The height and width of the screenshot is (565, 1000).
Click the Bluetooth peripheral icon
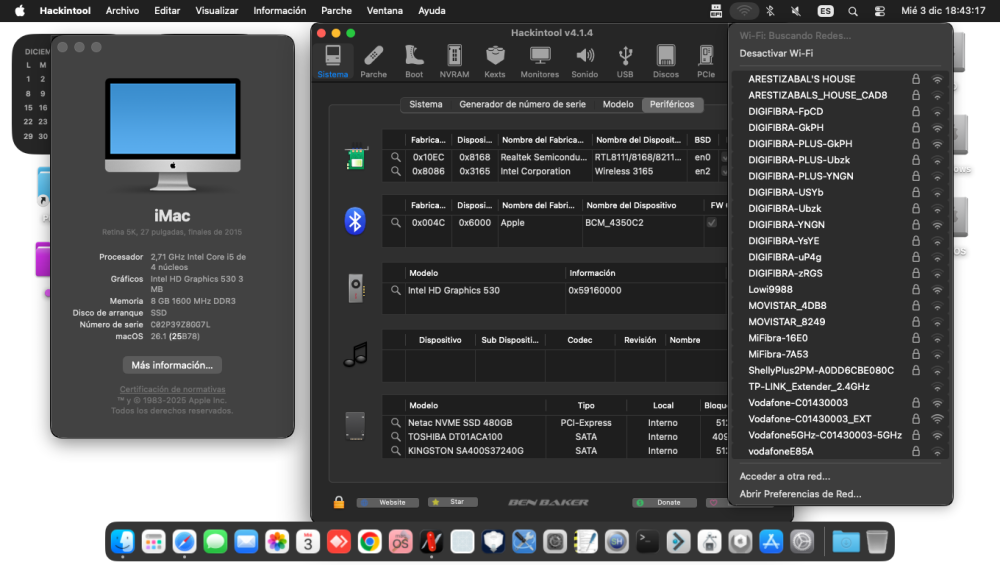(355, 221)
